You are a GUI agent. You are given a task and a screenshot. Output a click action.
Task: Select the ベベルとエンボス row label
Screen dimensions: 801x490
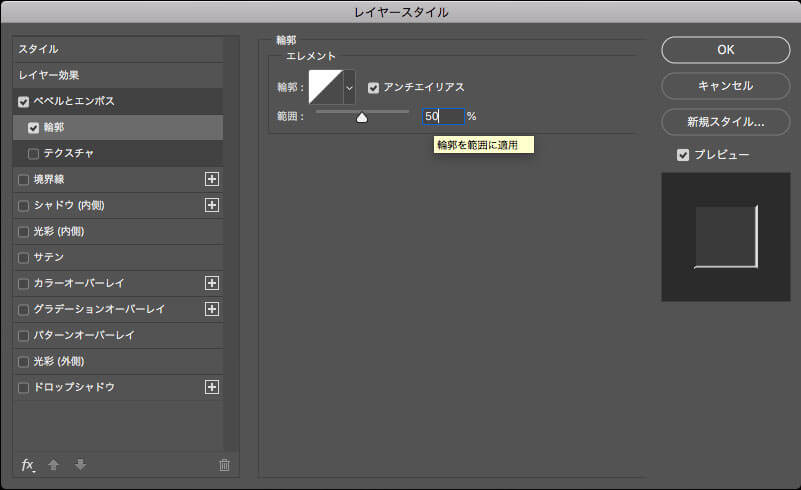[x=74, y=101]
